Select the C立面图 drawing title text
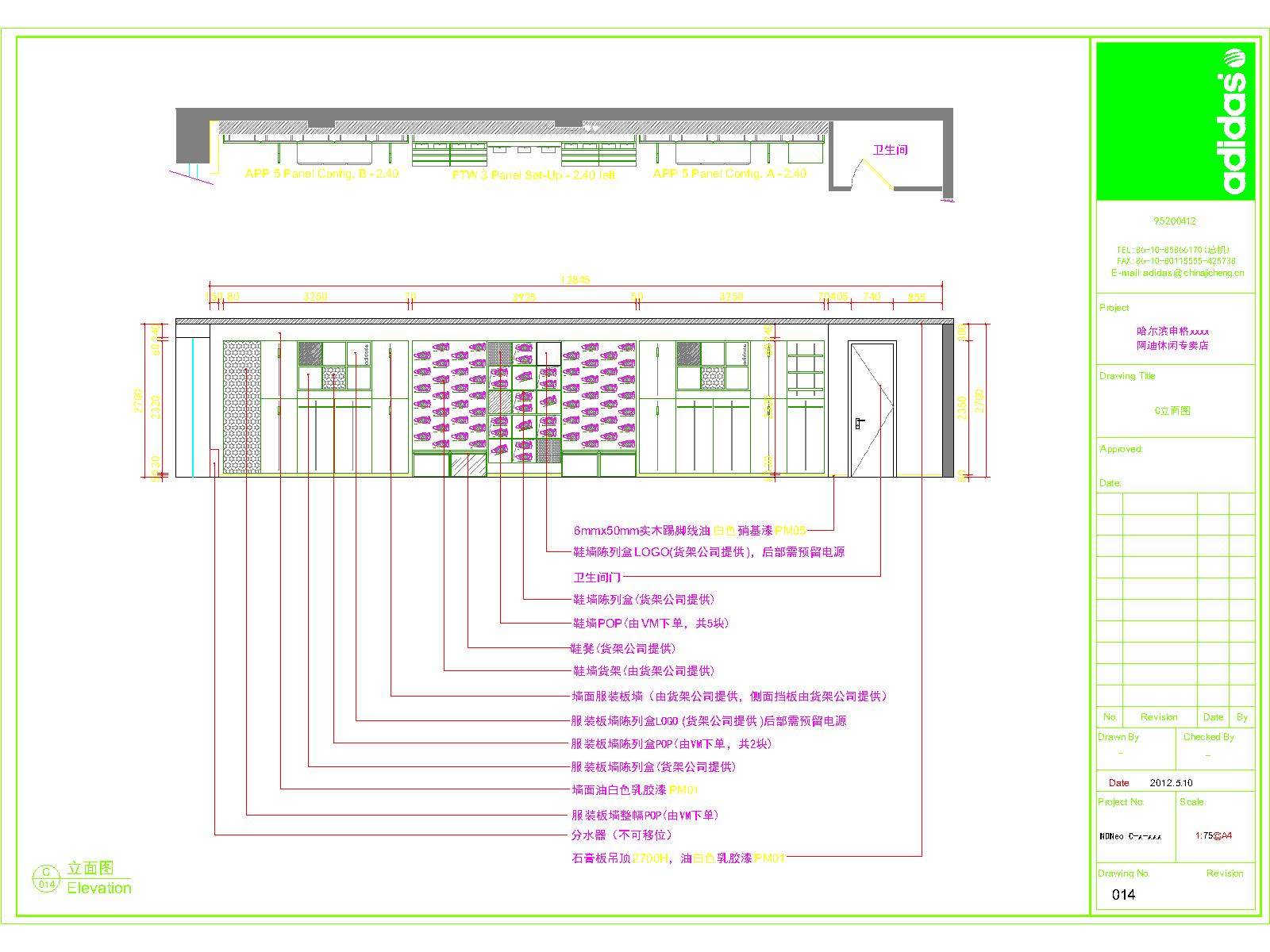The image size is (1270, 952). pos(1172,411)
